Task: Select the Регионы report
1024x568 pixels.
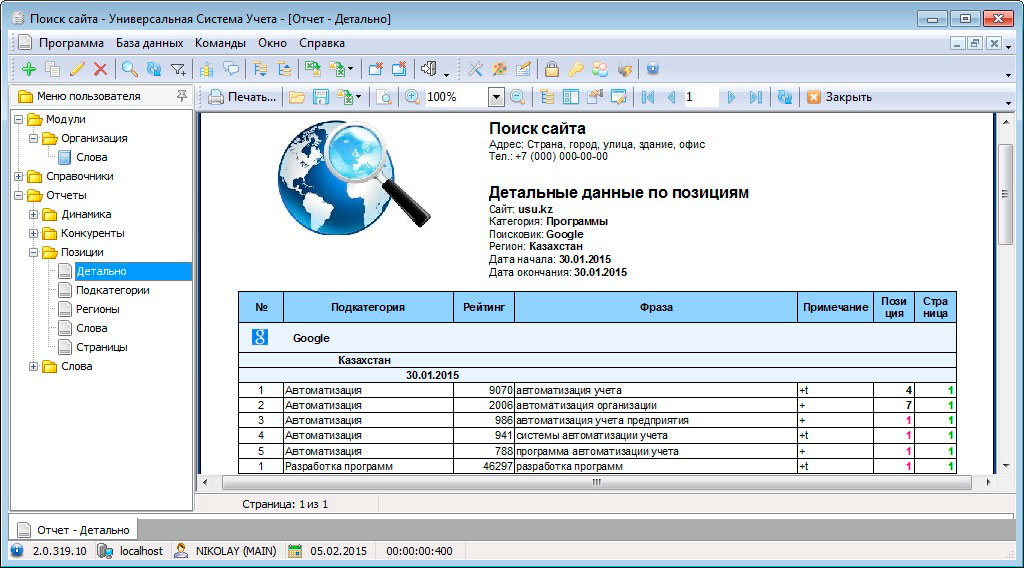Action: [97, 309]
